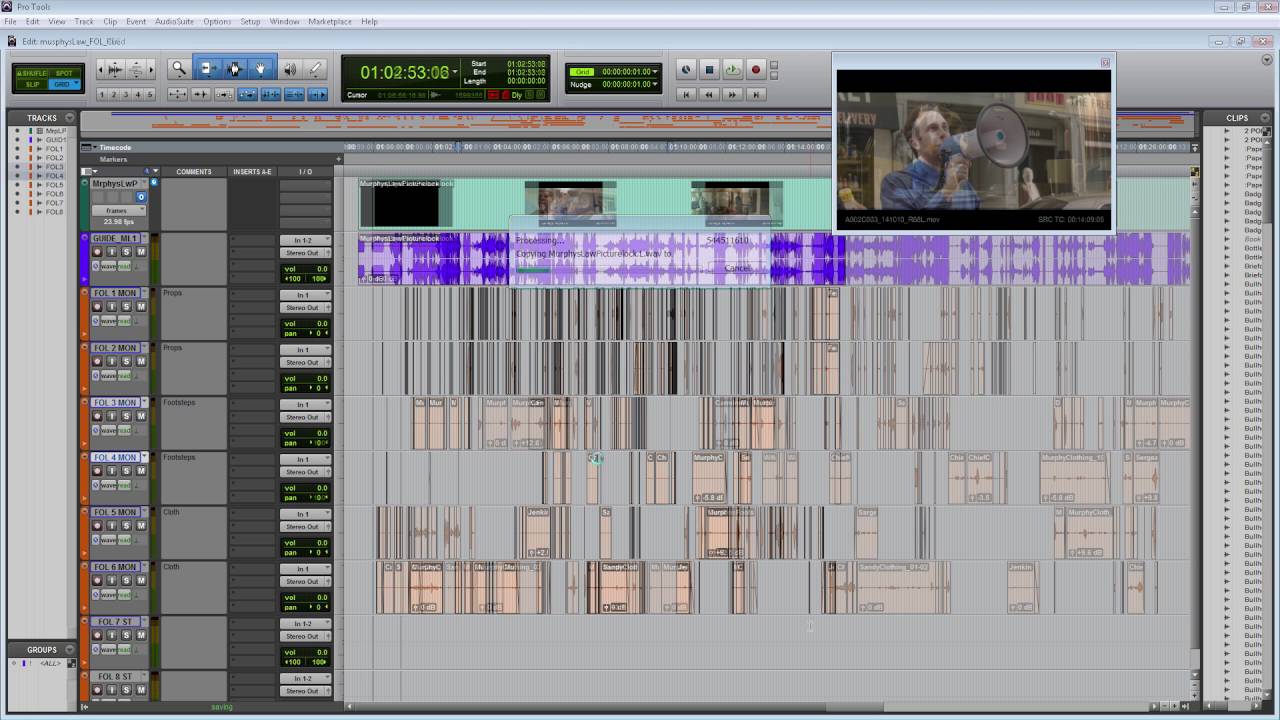Close the video preview window

(x=1105, y=62)
